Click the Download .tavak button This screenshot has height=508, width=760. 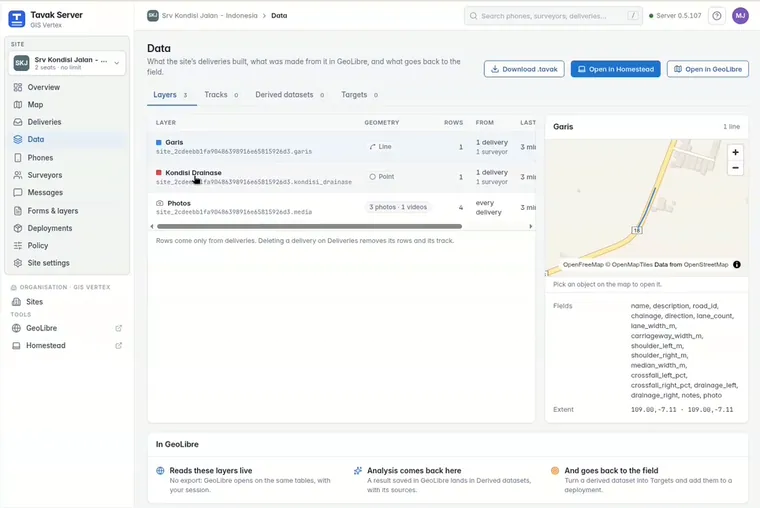pyautogui.click(x=524, y=69)
